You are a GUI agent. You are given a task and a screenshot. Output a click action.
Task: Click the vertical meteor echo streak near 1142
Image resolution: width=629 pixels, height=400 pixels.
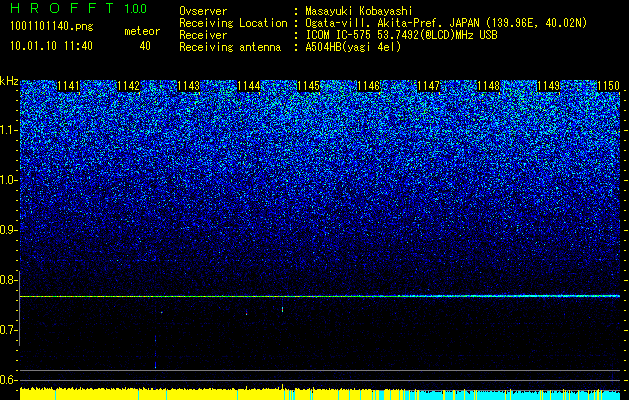156,351
